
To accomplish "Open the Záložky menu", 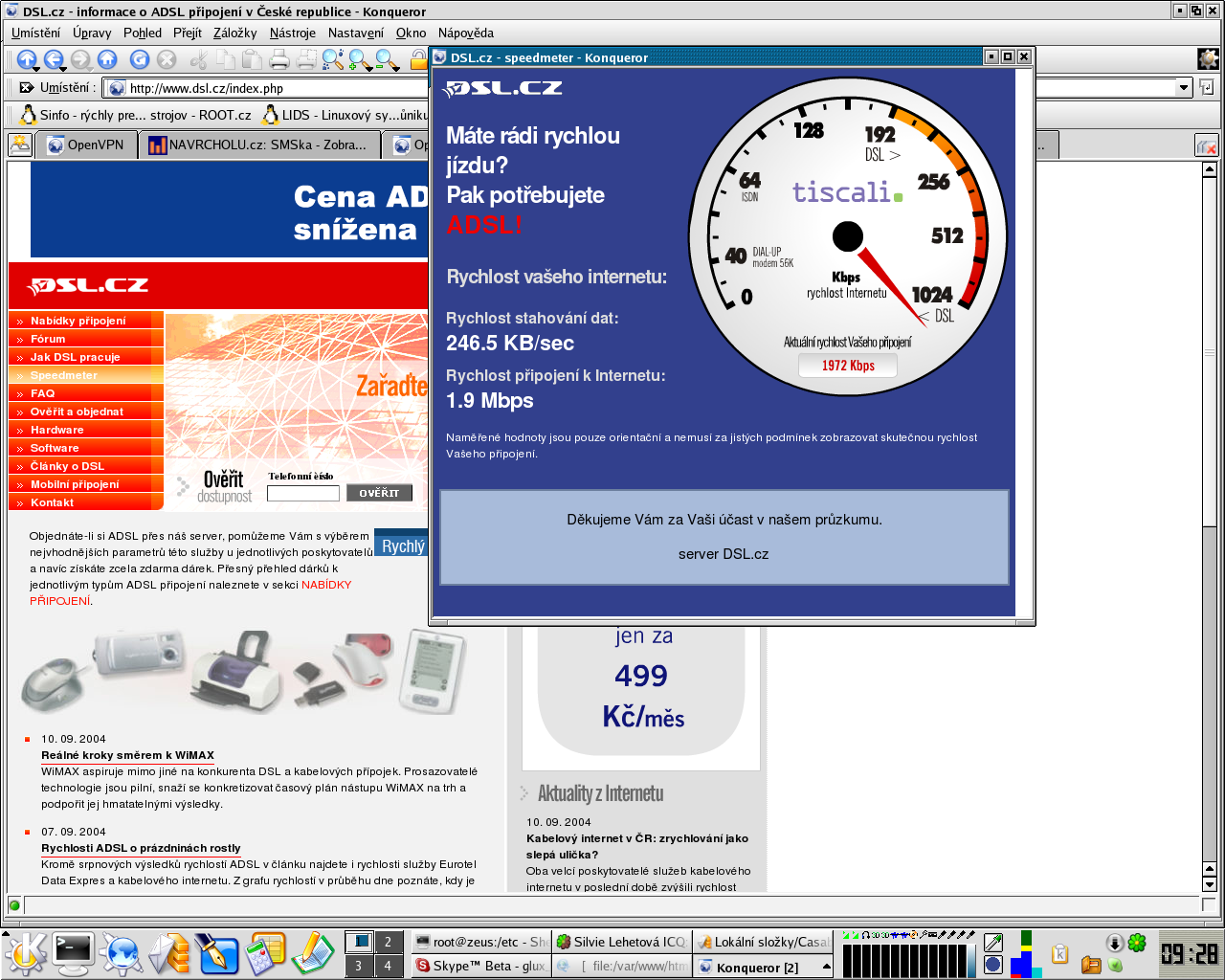I will [235, 33].
